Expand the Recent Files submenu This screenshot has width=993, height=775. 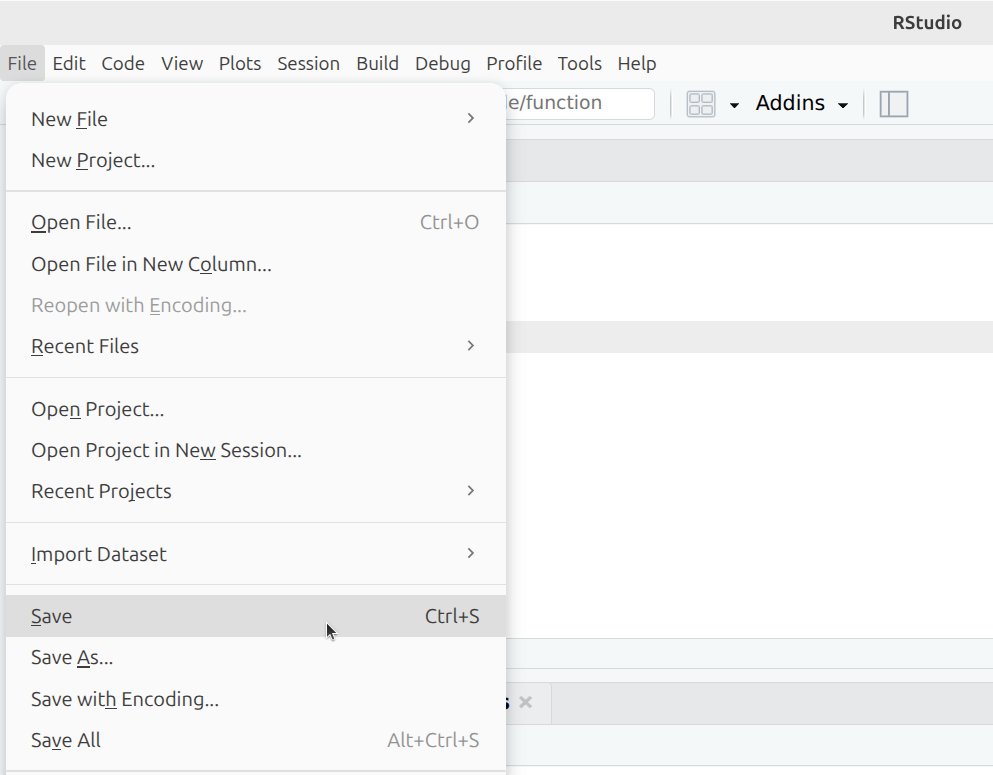click(x=256, y=346)
